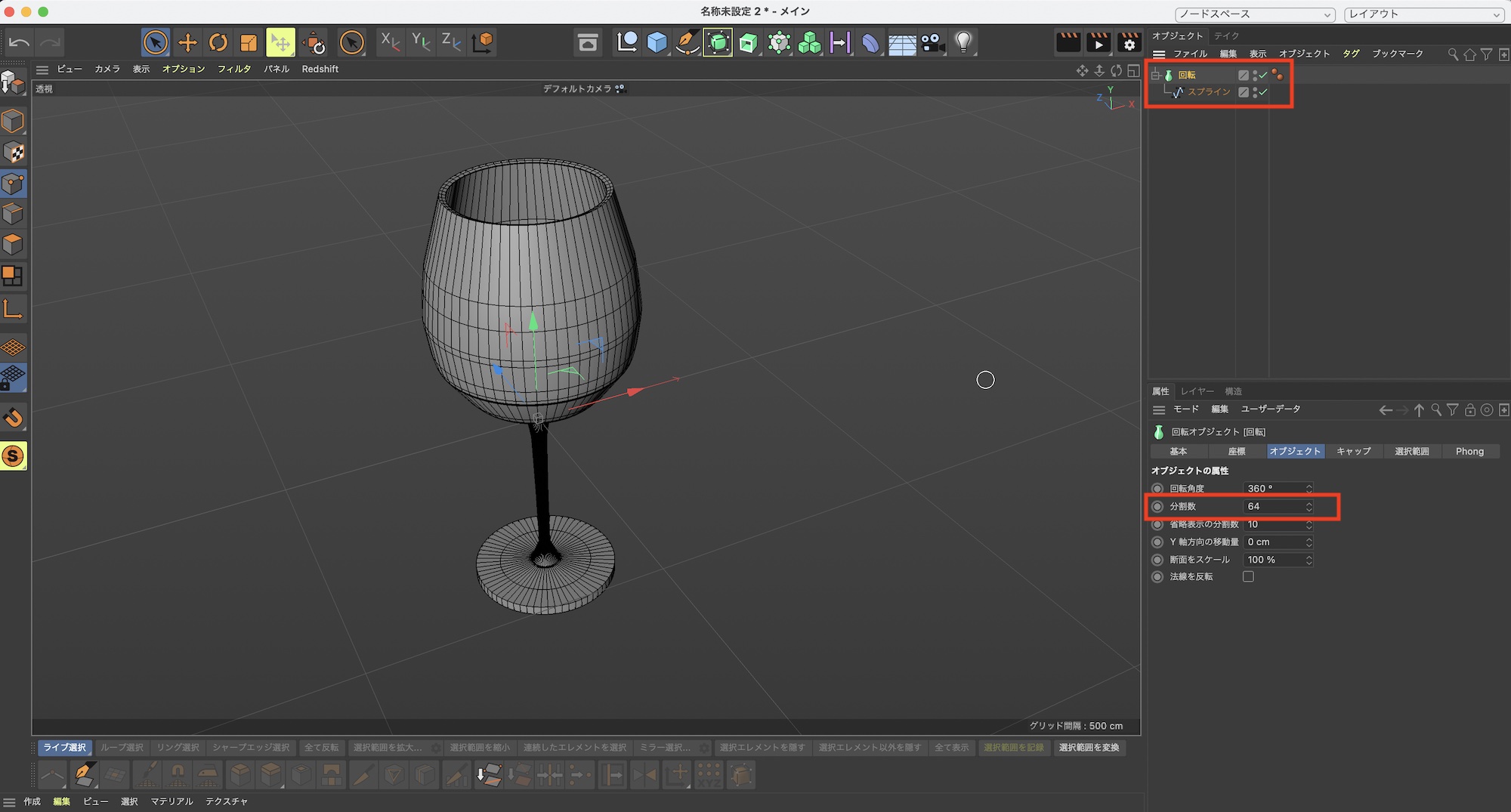1511x812 pixels.
Task: Add a Camera object
Action: point(933,42)
